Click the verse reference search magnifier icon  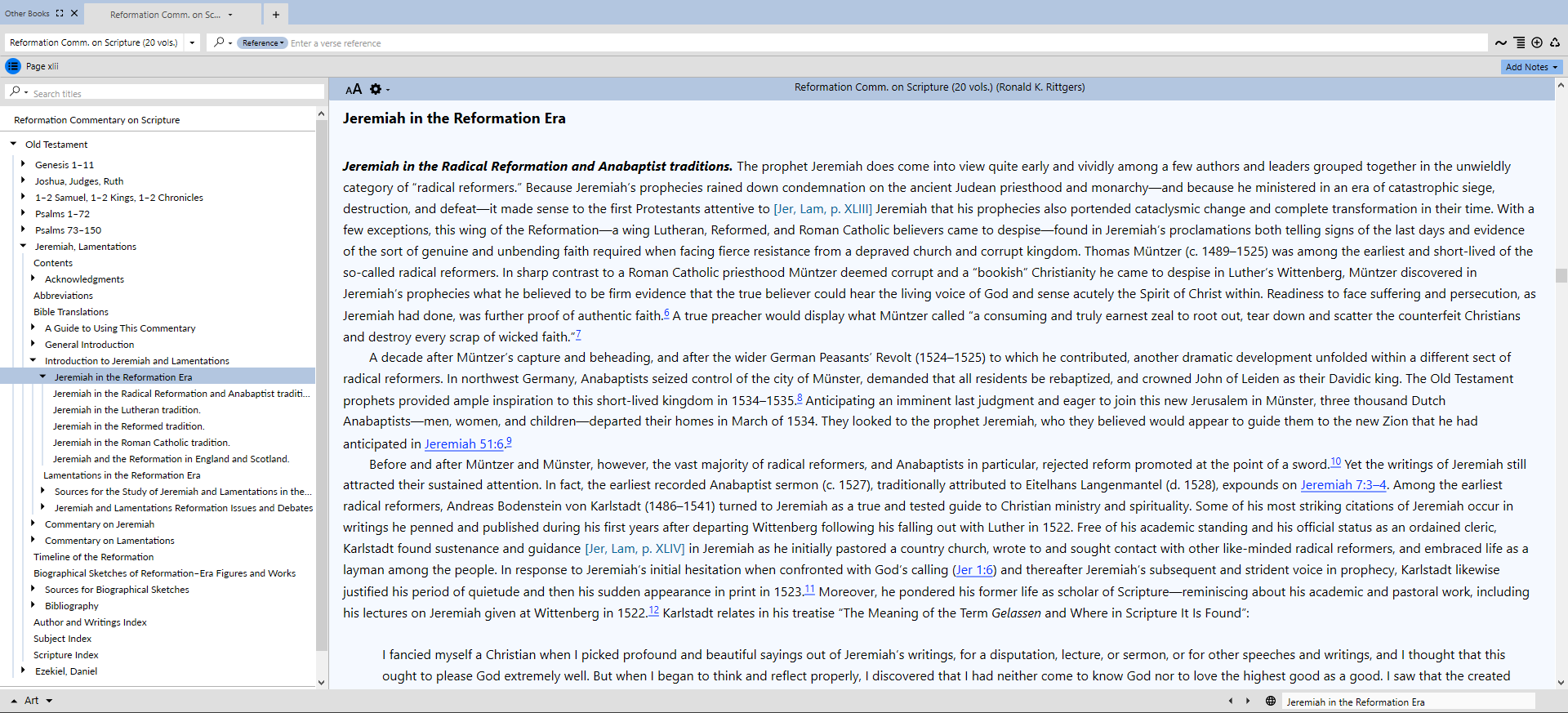tap(219, 42)
